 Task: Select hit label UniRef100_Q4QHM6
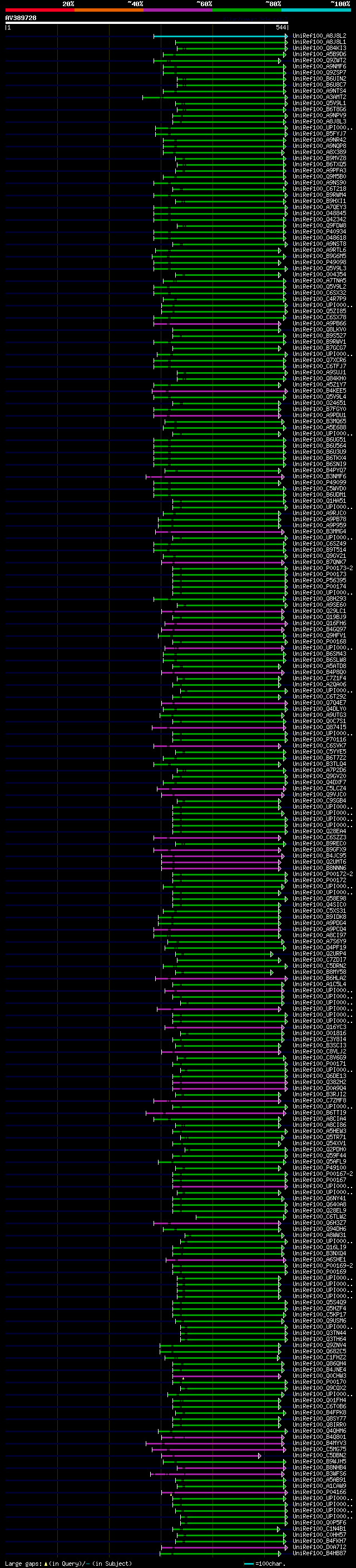[x=319, y=1431]
